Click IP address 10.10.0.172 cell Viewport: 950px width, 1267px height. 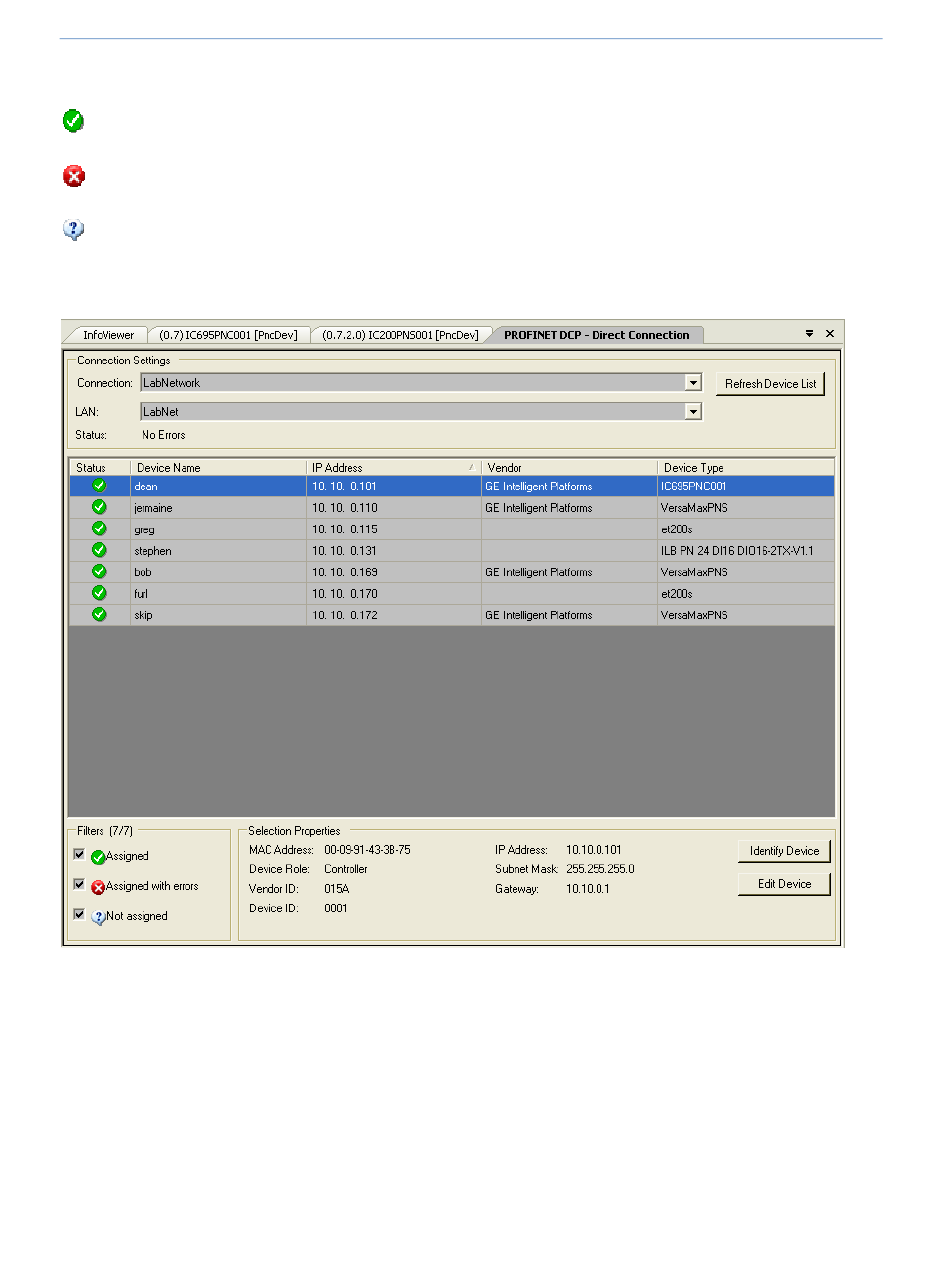[x=393, y=616]
